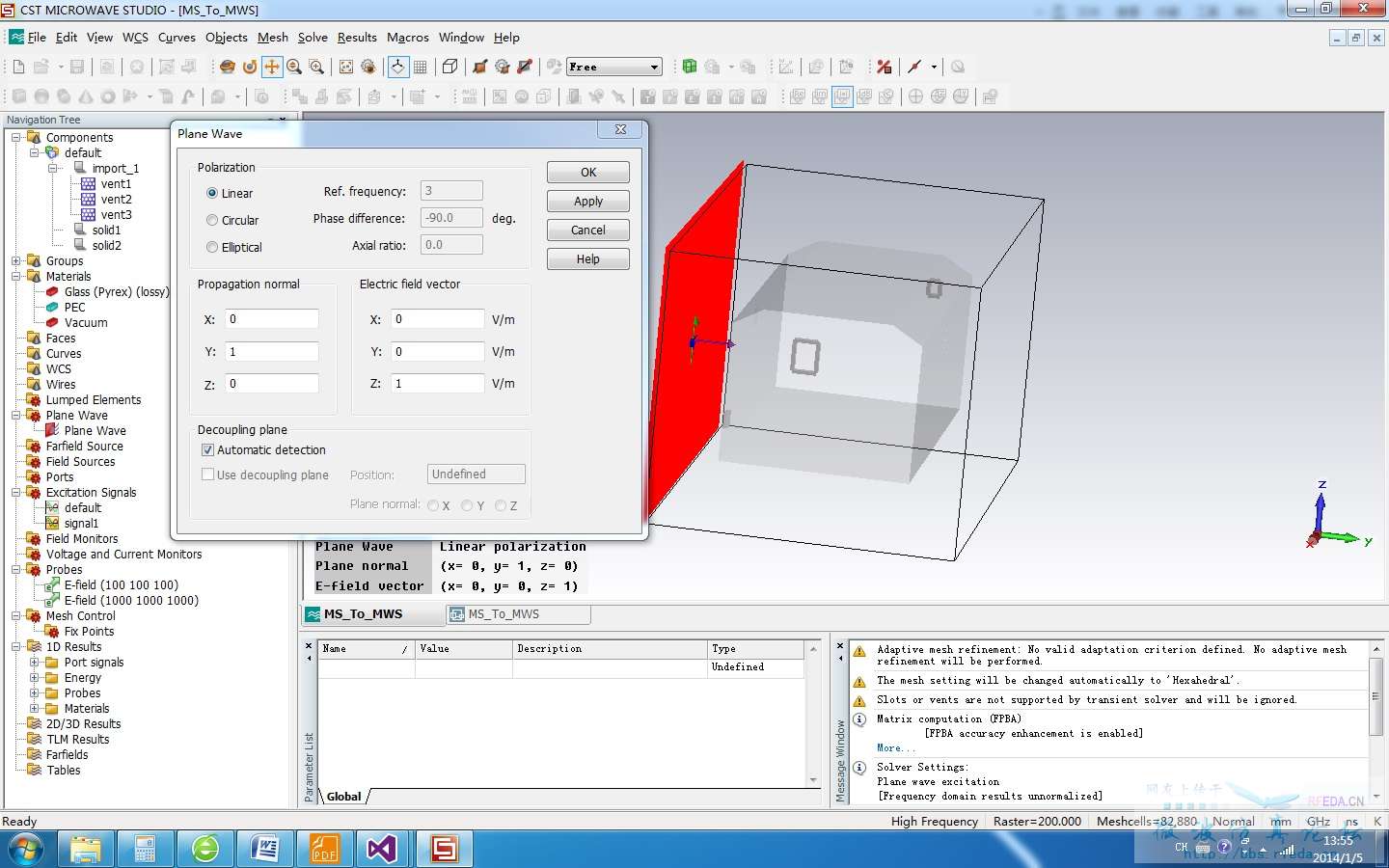The height and width of the screenshot is (868, 1389).
Task: Click the reset view to structure icon
Action: click(x=346, y=67)
